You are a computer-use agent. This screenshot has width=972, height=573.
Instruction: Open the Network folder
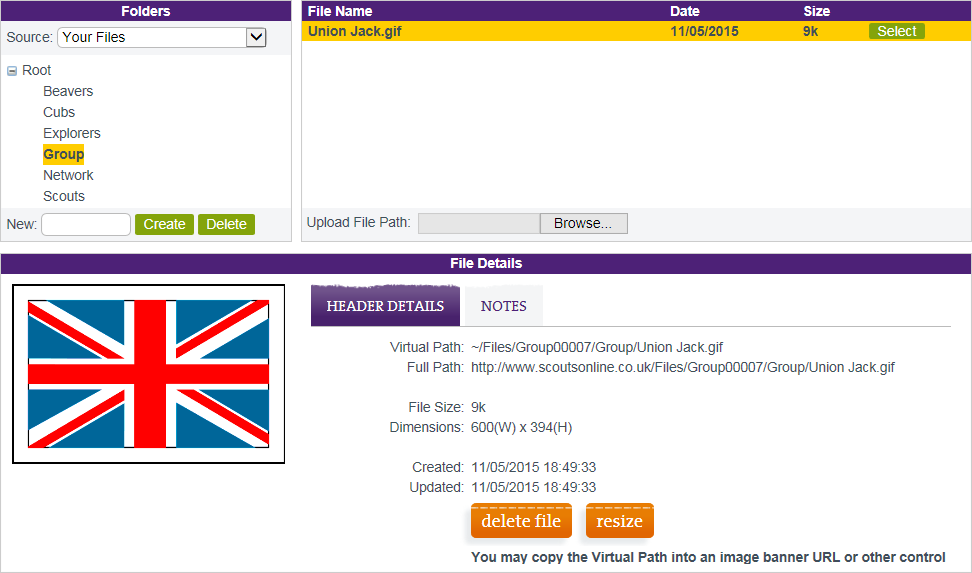68,175
